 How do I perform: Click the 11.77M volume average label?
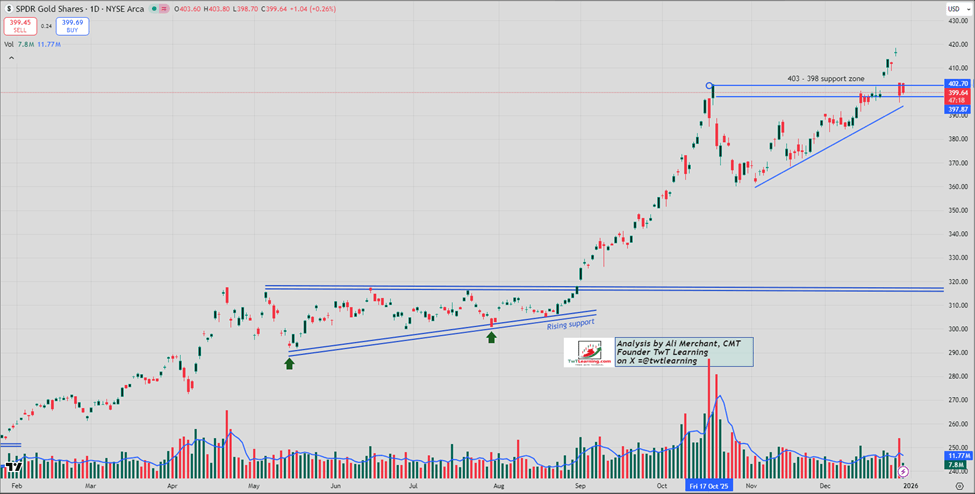click(958, 455)
